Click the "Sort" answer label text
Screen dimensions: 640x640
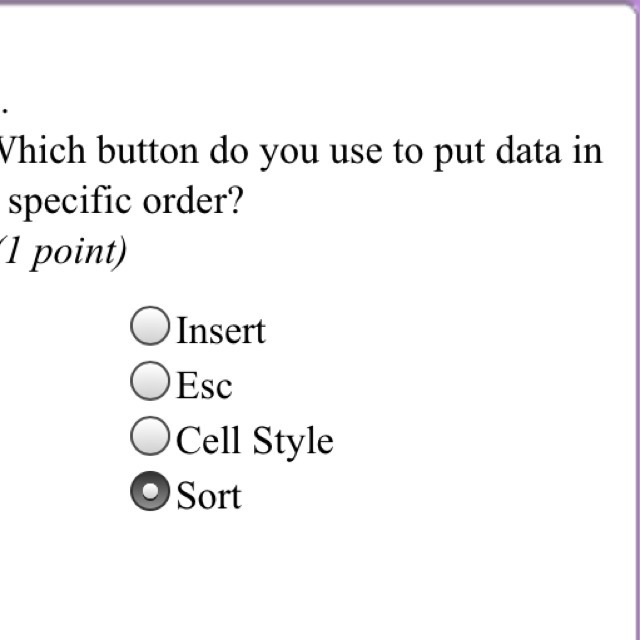(209, 496)
